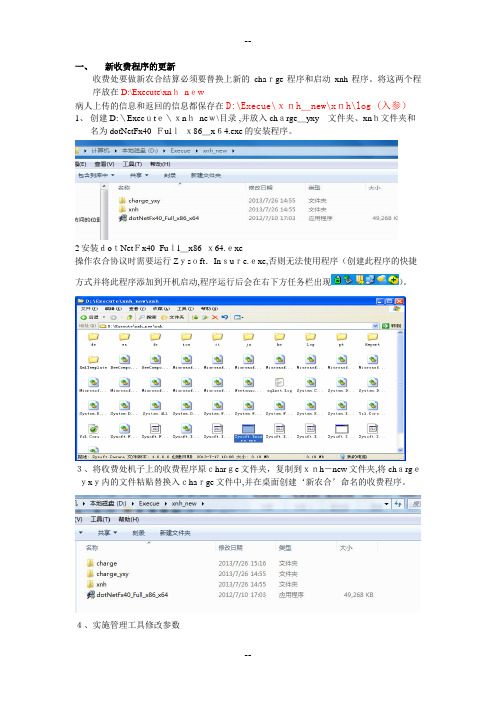This screenshot has height=702, width=496.
Task: Open Report folder icon in XP window
Action: pos(372,339)
